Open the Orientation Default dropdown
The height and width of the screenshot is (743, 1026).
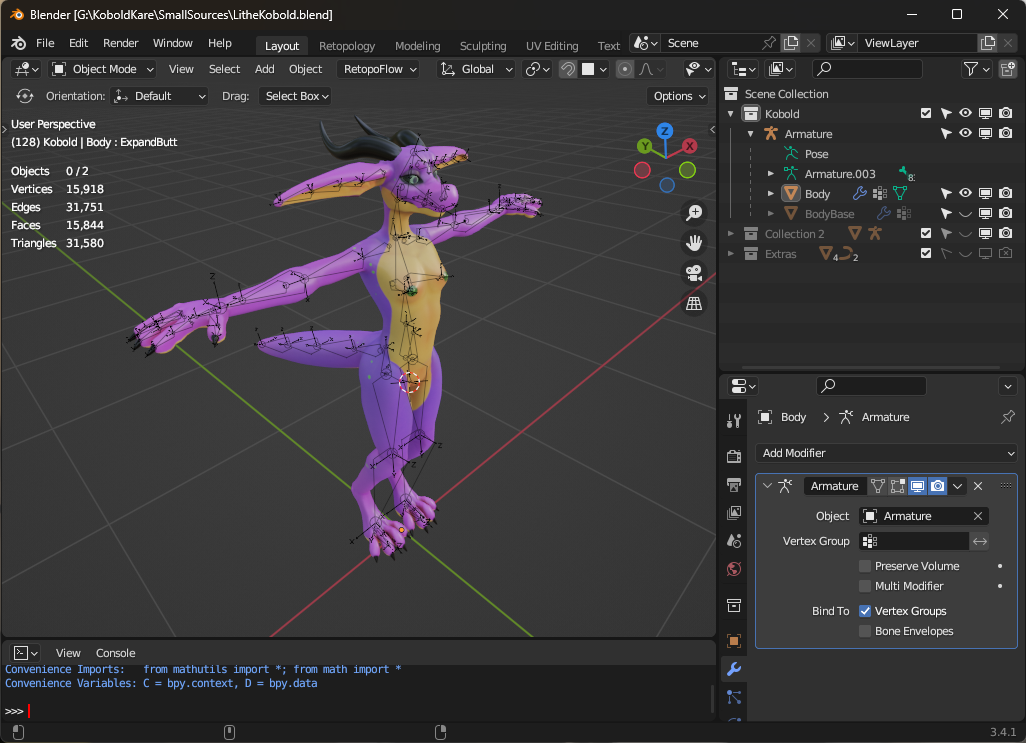tap(159, 96)
